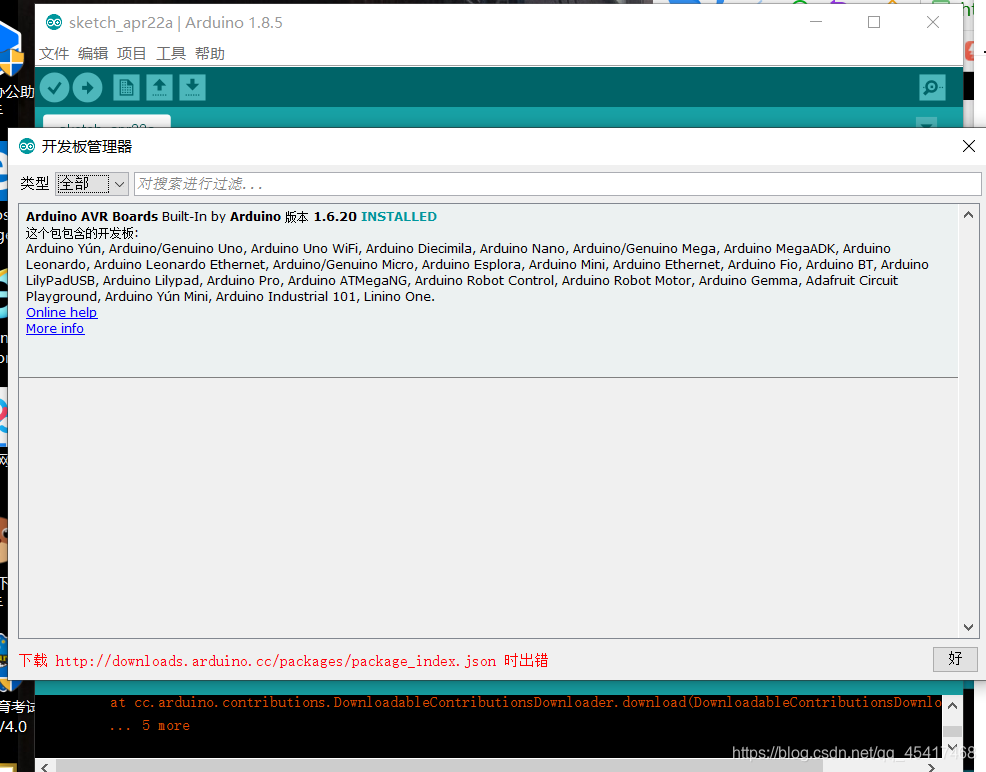Click the Arduino icon in the IDE title bar
986x772 pixels.
(53, 21)
